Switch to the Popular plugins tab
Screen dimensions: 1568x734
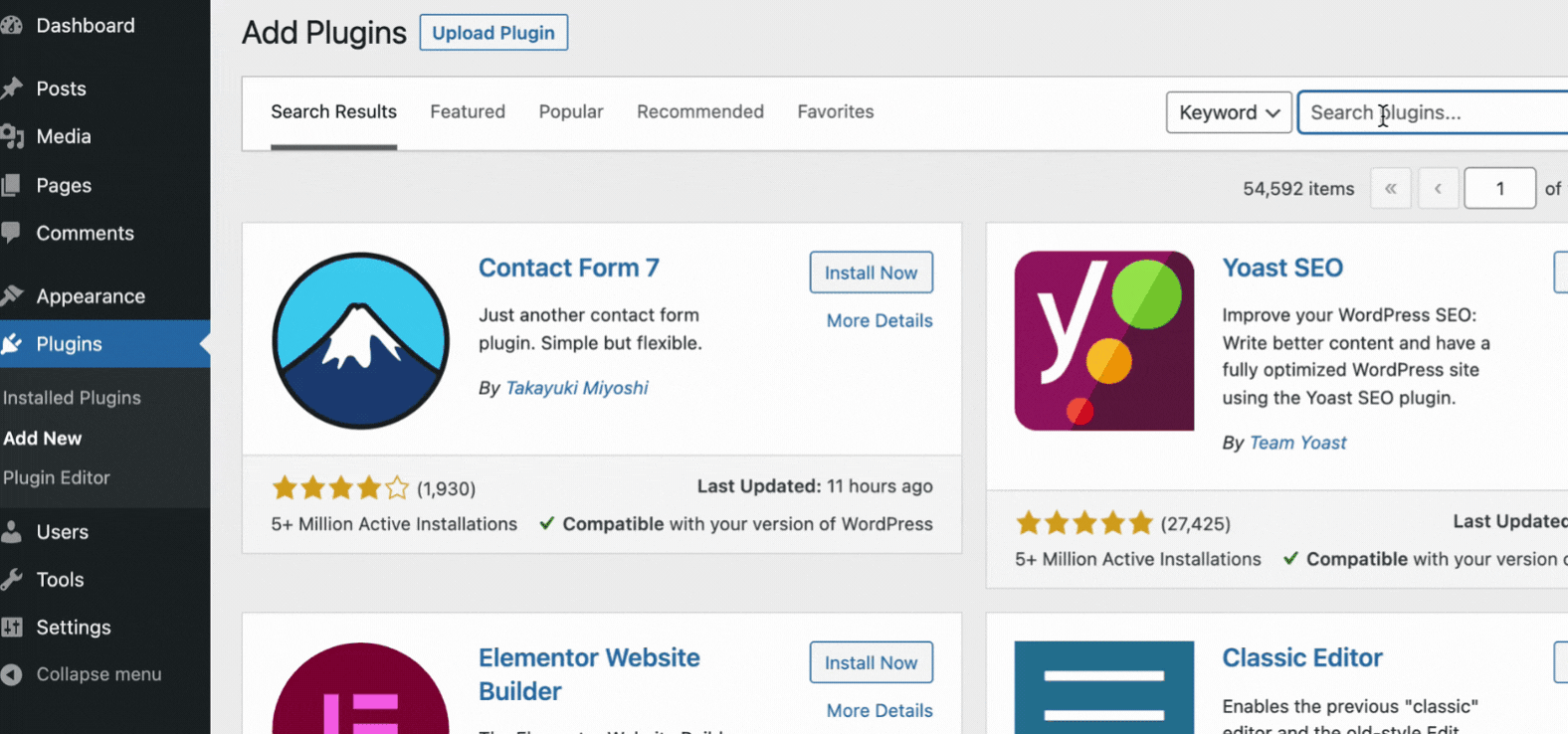[x=571, y=111]
